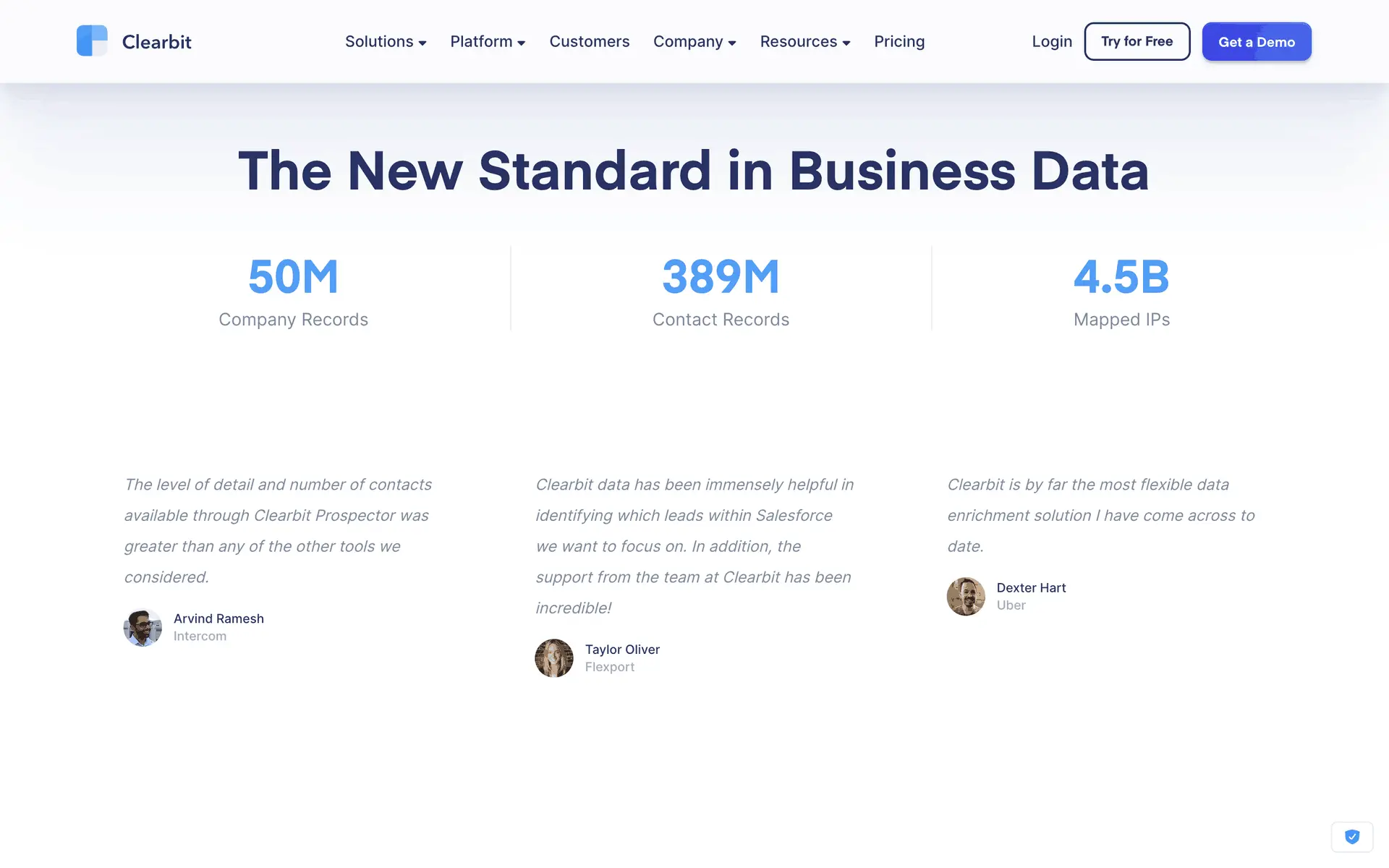This screenshot has height=868, width=1389.
Task: Click the Login link
Action: pyautogui.click(x=1052, y=42)
